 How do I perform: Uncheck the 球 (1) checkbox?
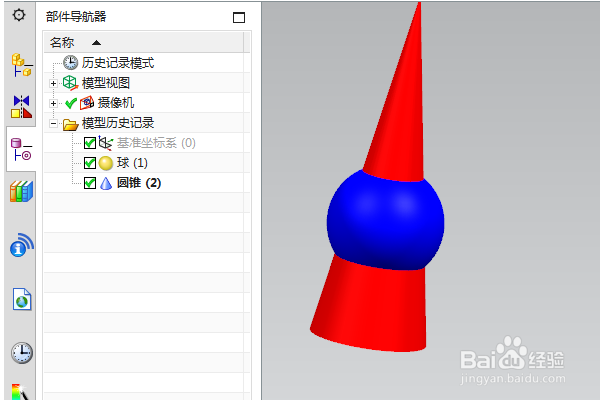tap(90, 163)
